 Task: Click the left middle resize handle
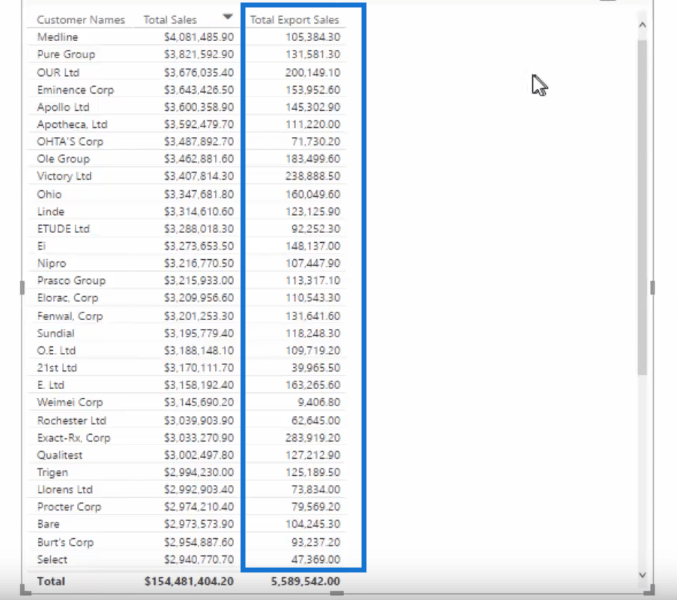click(x=22, y=287)
